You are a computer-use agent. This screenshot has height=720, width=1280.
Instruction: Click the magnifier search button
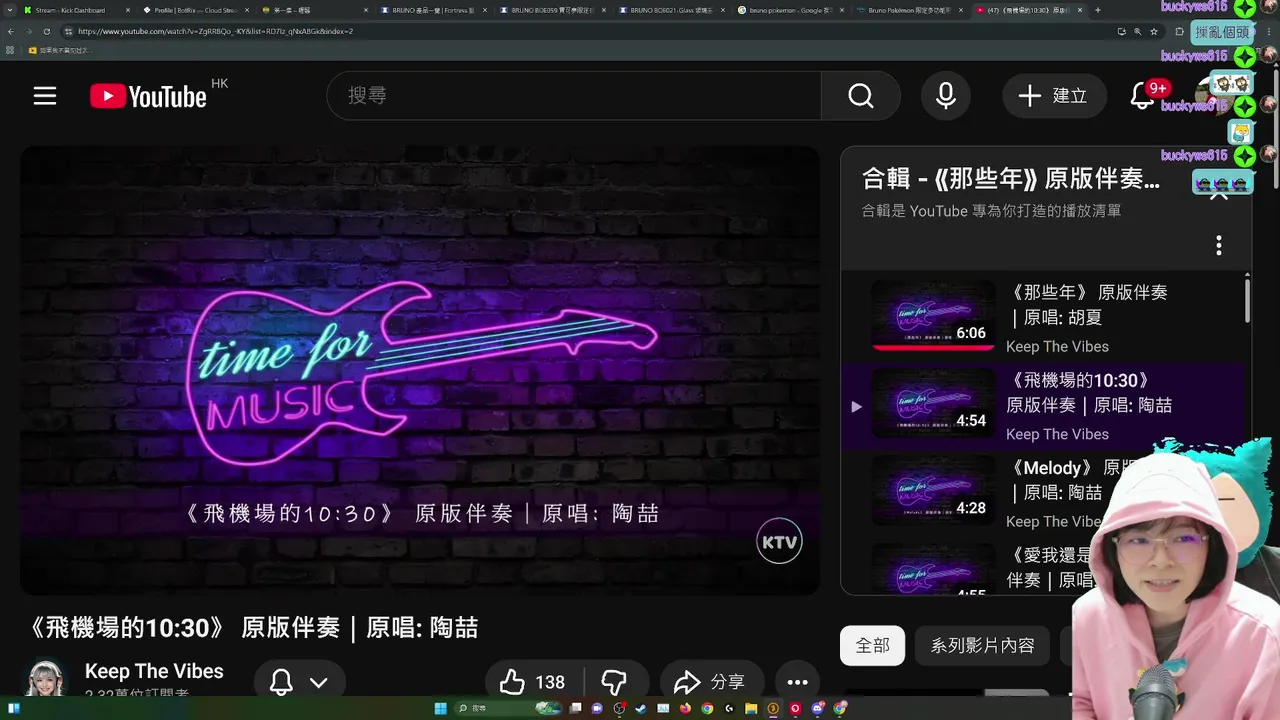point(861,96)
